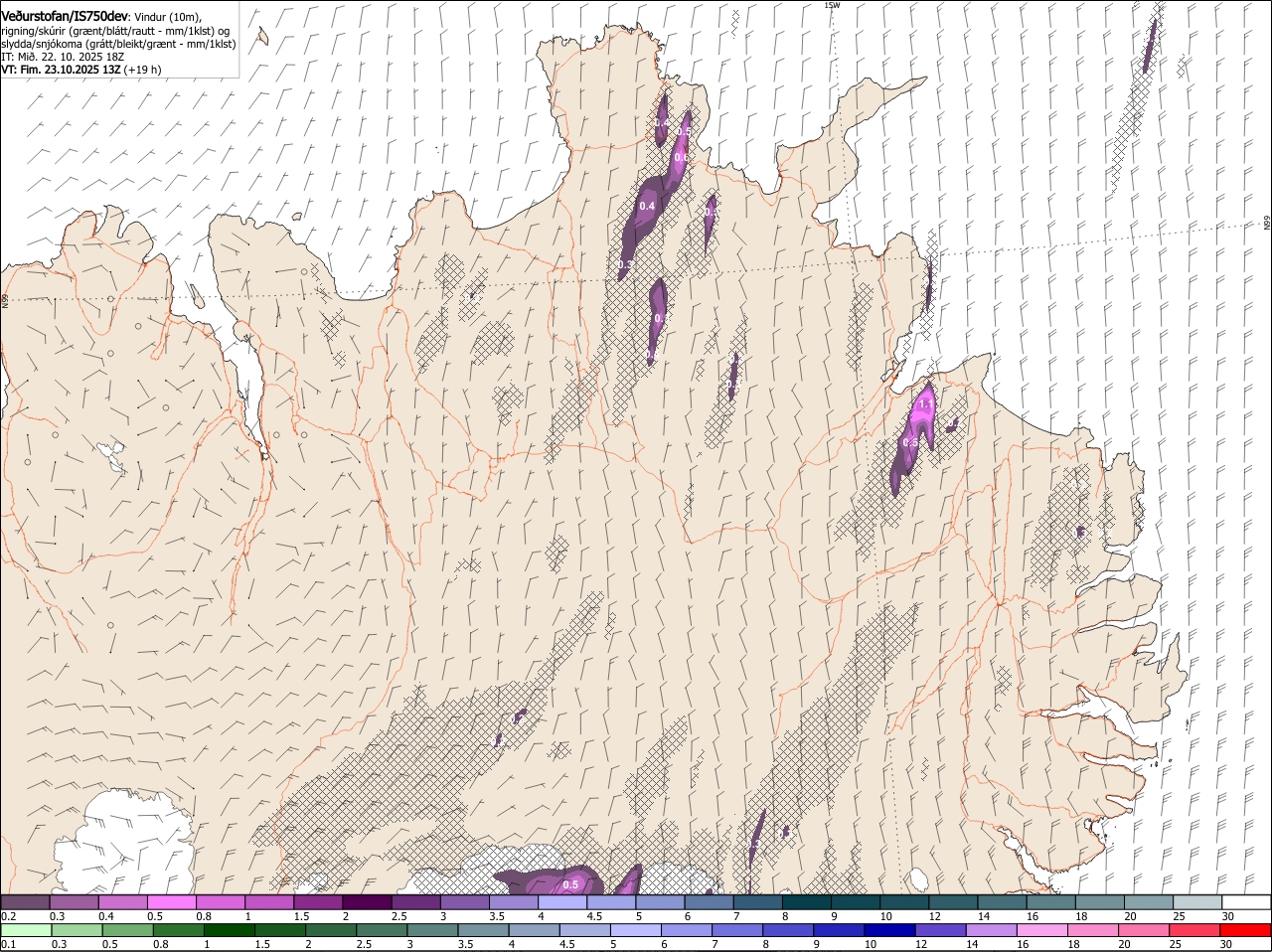Pick the palest green 0.1–0.3 rain swatch
Viewport: 1272px width, 952px height.
[26, 931]
